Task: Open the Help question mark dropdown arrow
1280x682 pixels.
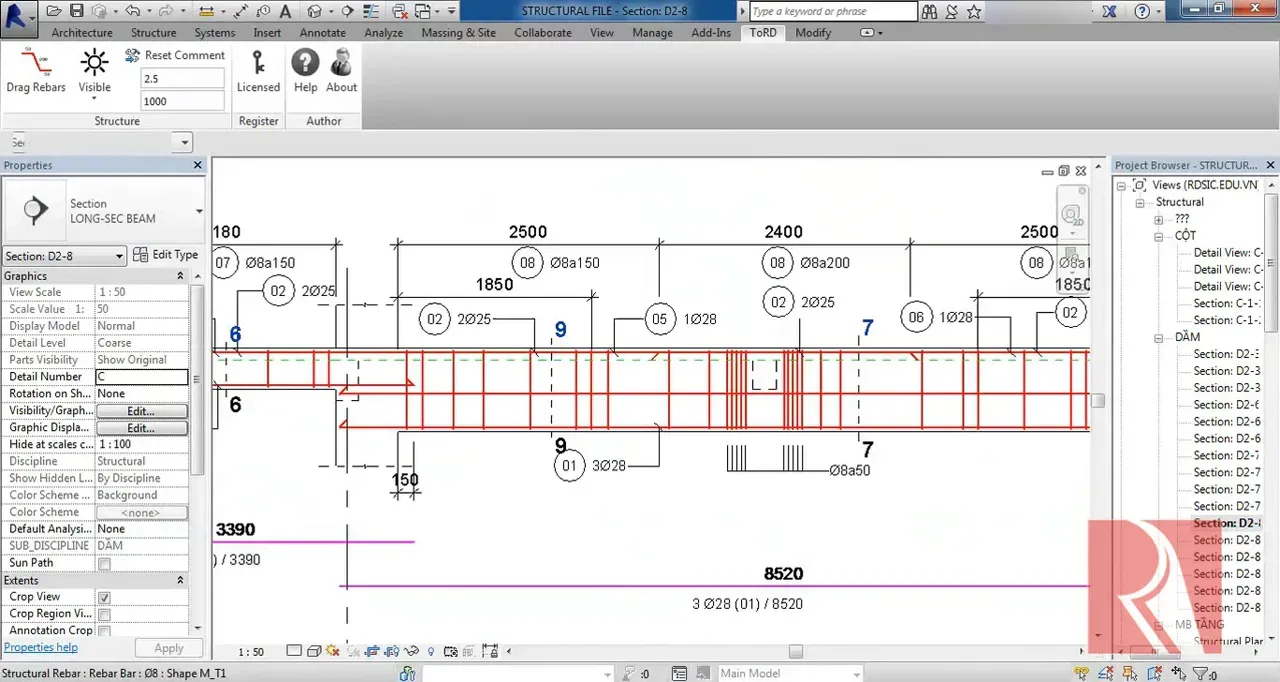Action: pyautogui.click(x=1160, y=12)
